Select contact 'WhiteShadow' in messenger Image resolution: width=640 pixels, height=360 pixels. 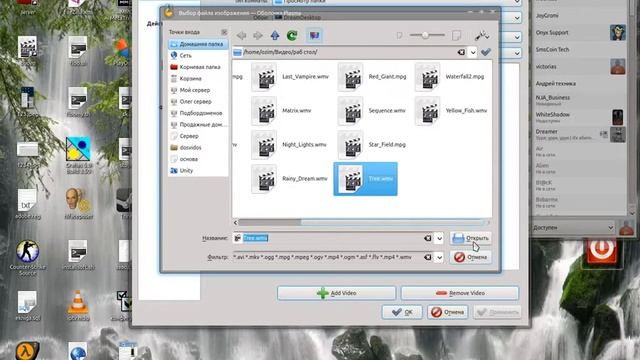tap(580, 117)
